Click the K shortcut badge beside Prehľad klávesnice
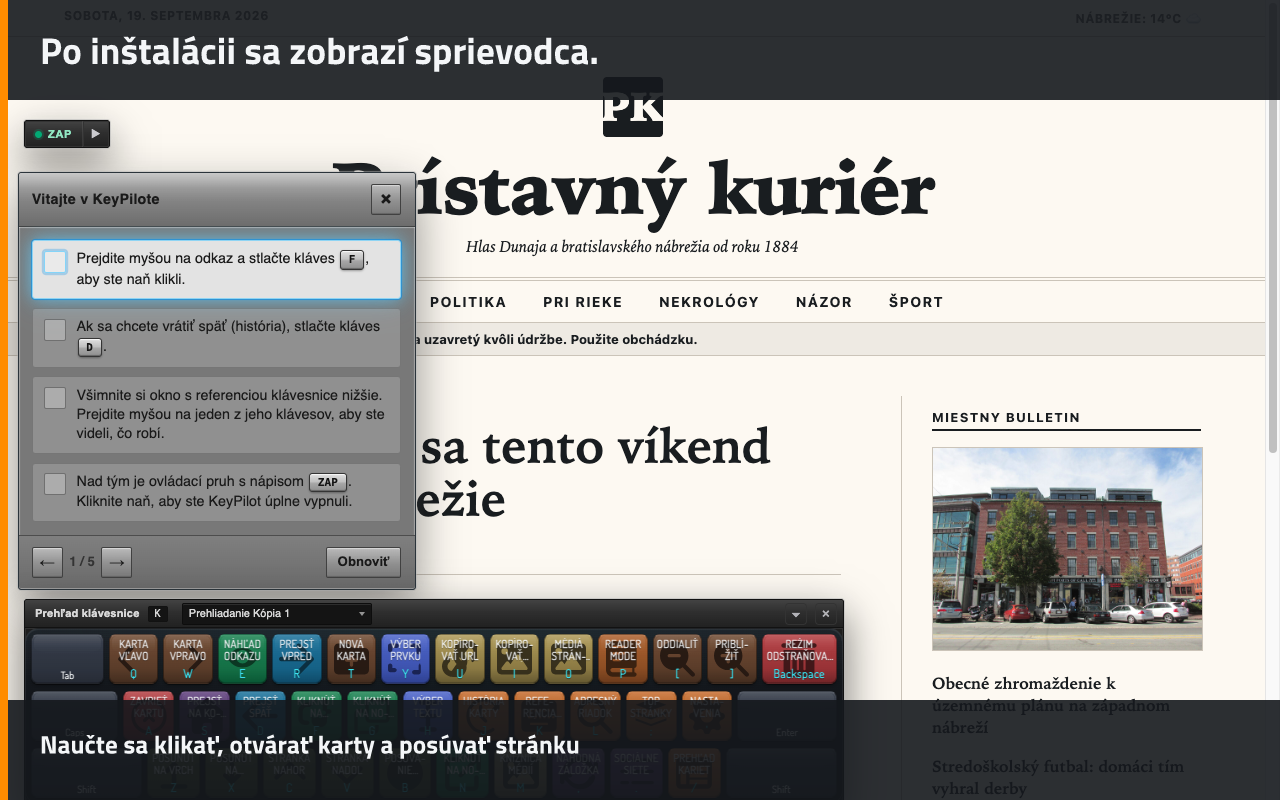The height and width of the screenshot is (800, 1280). [x=158, y=613]
